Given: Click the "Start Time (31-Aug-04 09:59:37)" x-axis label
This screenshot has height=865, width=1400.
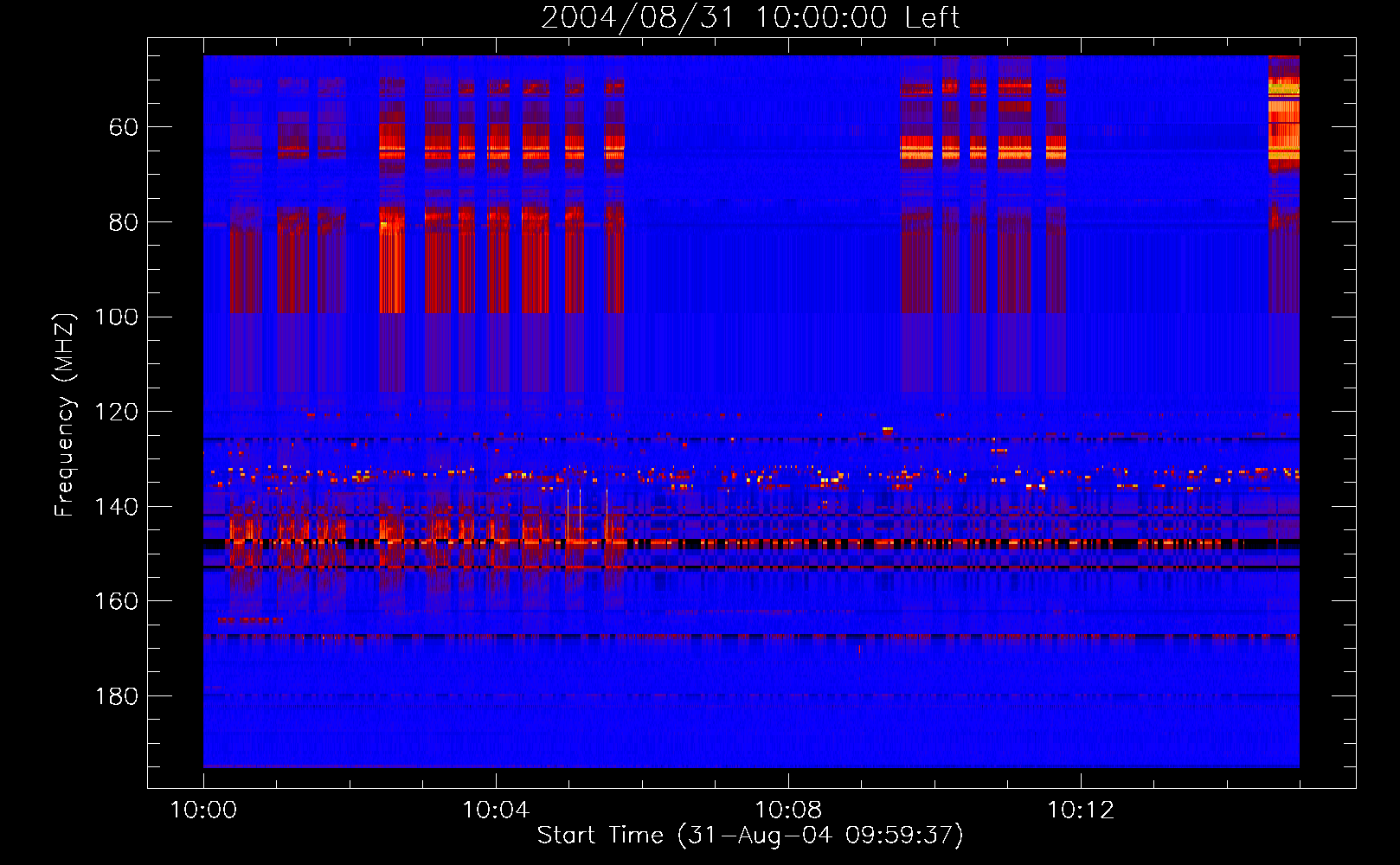Looking at the screenshot, I should (x=750, y=836).
